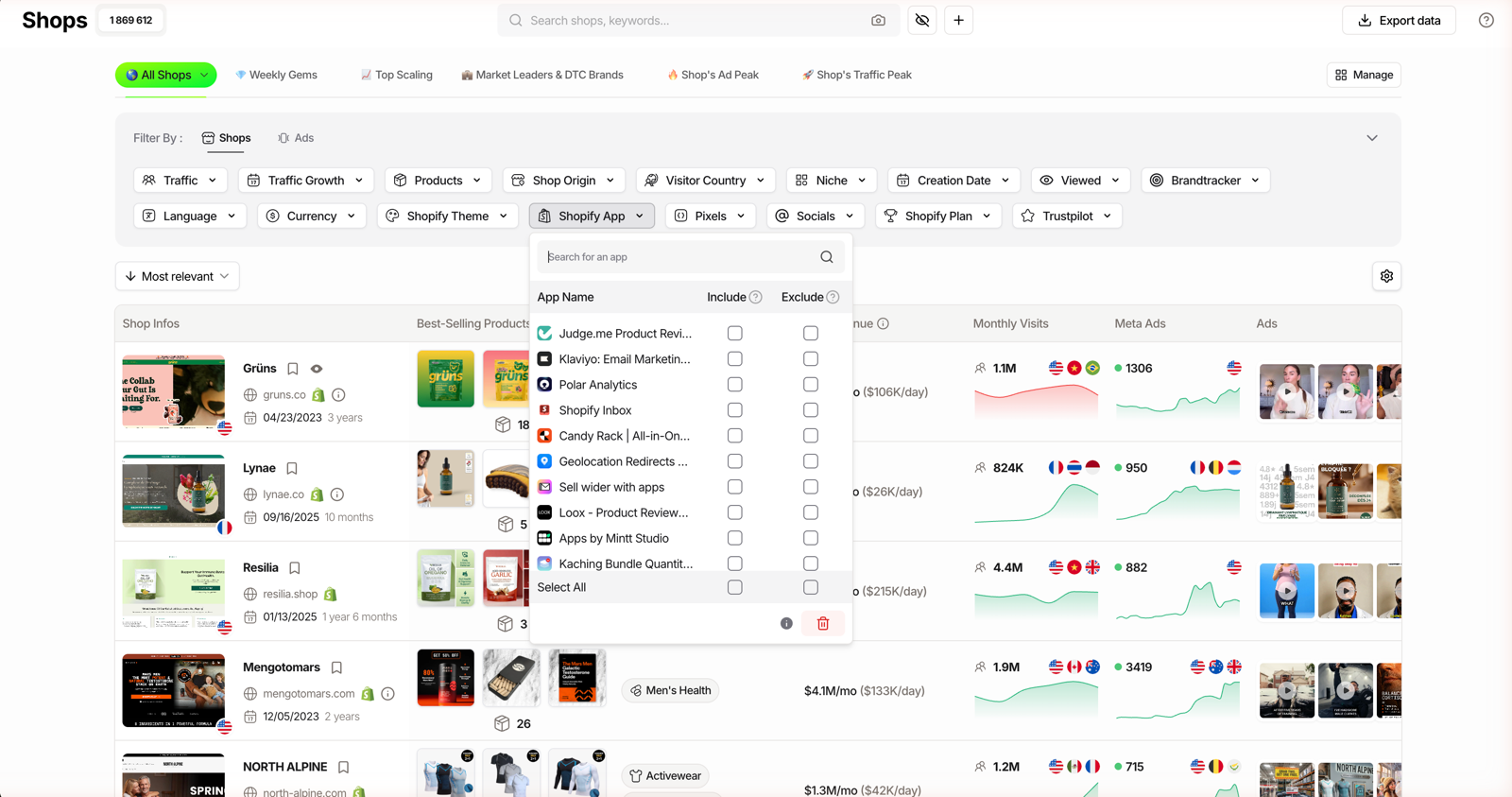Clear app filters with trash icon

pos(823,624)
